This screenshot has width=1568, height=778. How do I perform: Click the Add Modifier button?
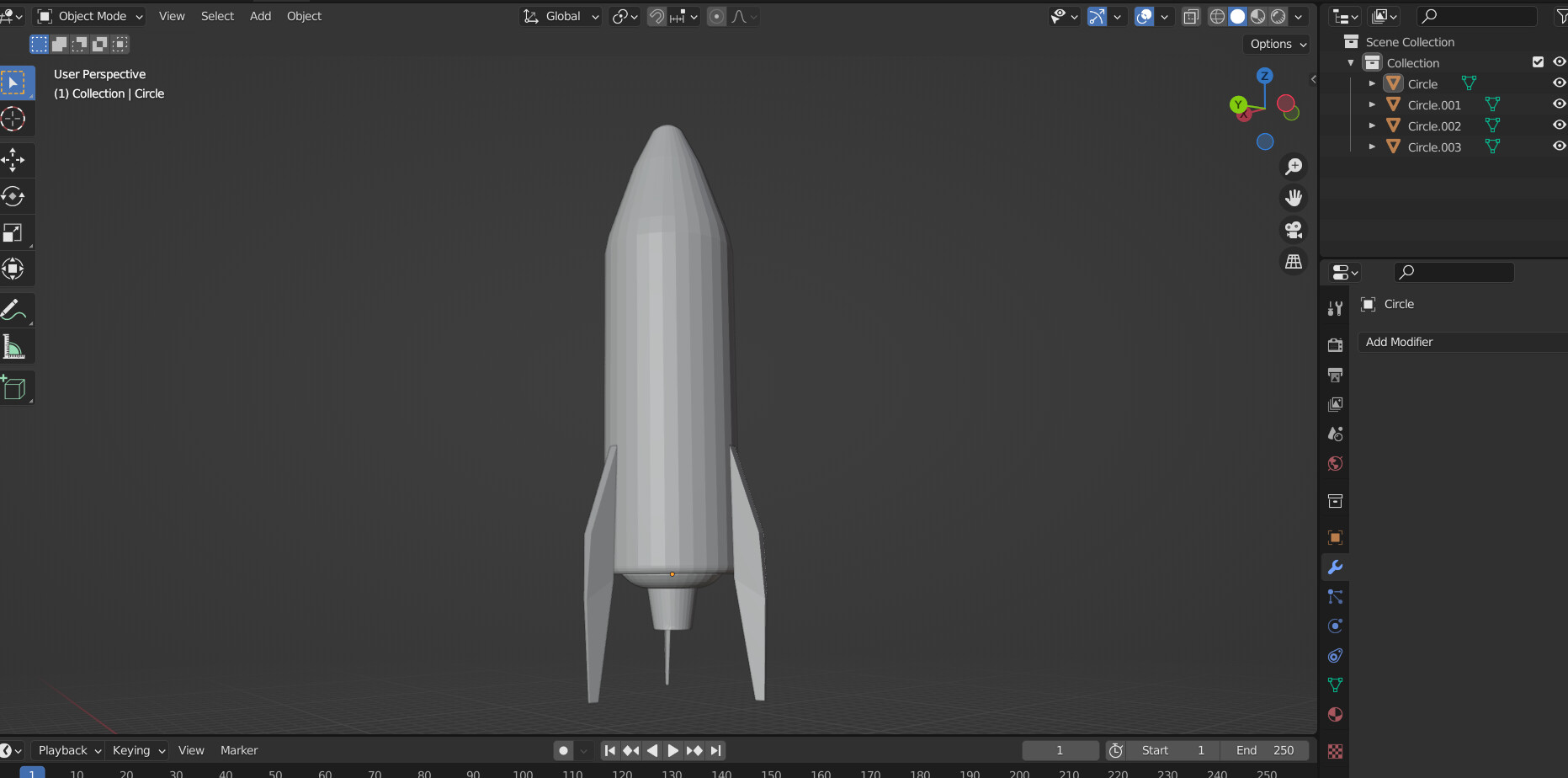[x=1463, y=342]
